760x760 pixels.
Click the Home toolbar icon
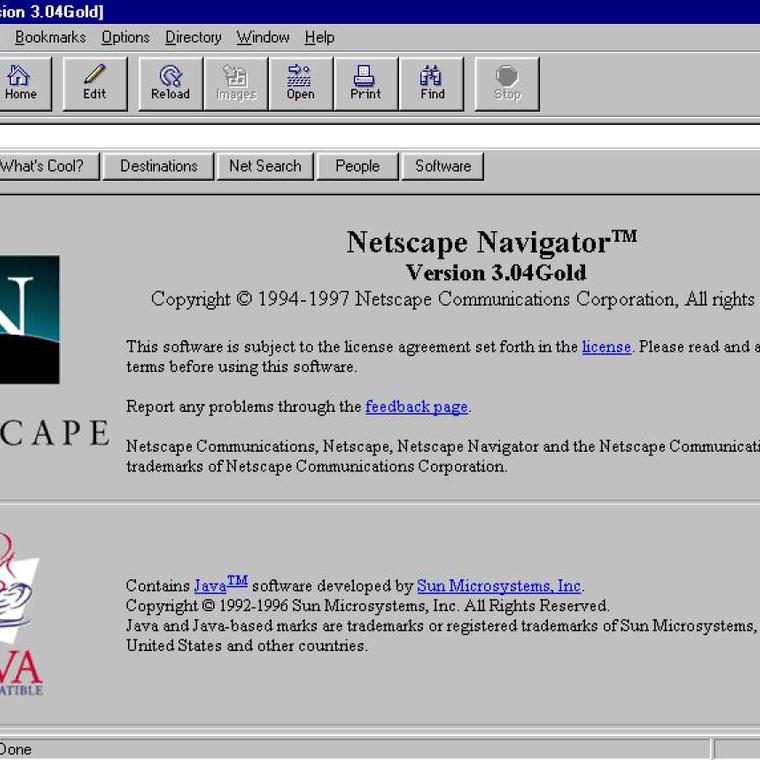tap(20, 83)
